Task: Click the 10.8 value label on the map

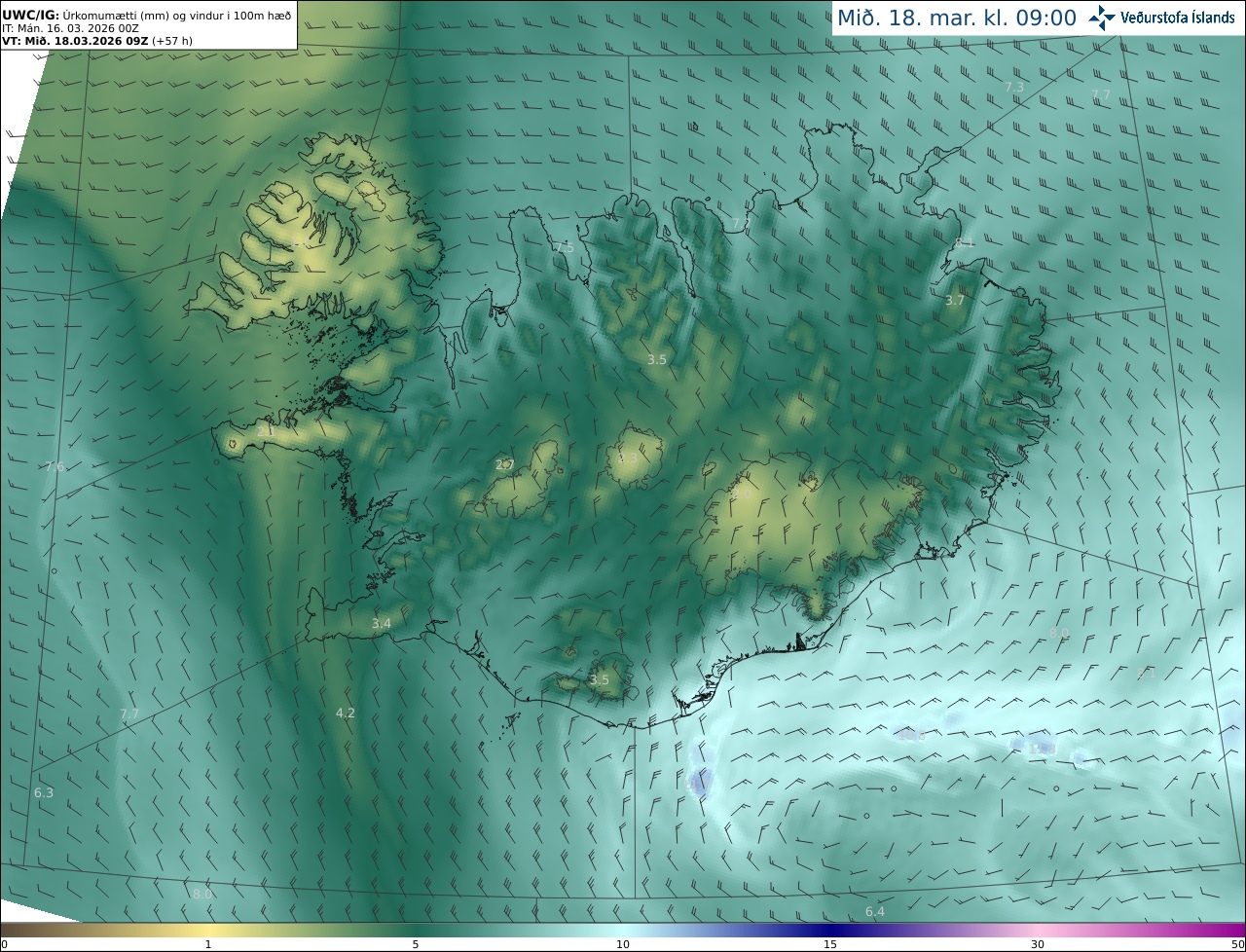Action: (911, 735)
